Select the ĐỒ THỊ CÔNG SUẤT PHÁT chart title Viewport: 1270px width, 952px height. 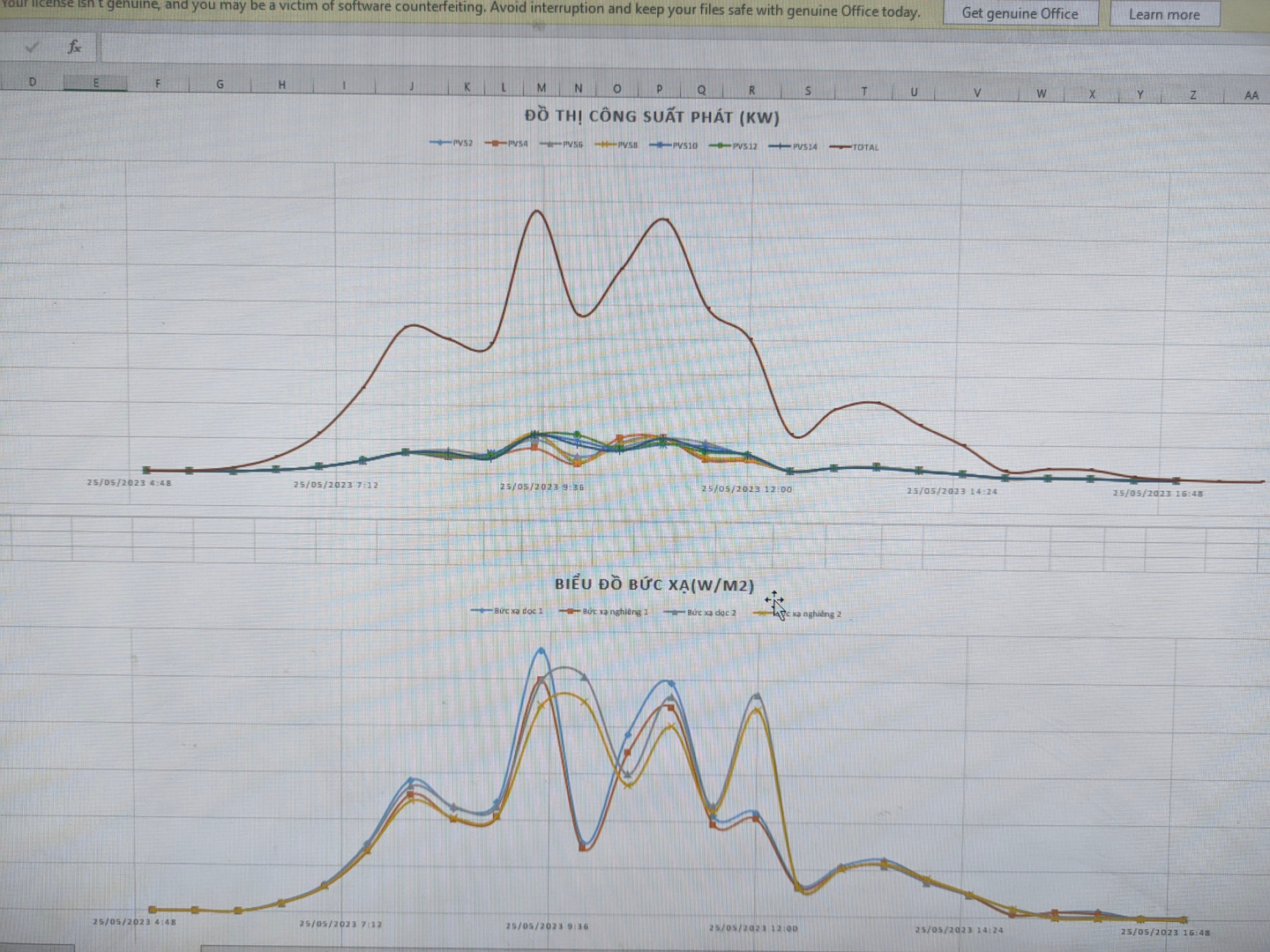pyautogui.click(x=652, y=116)
